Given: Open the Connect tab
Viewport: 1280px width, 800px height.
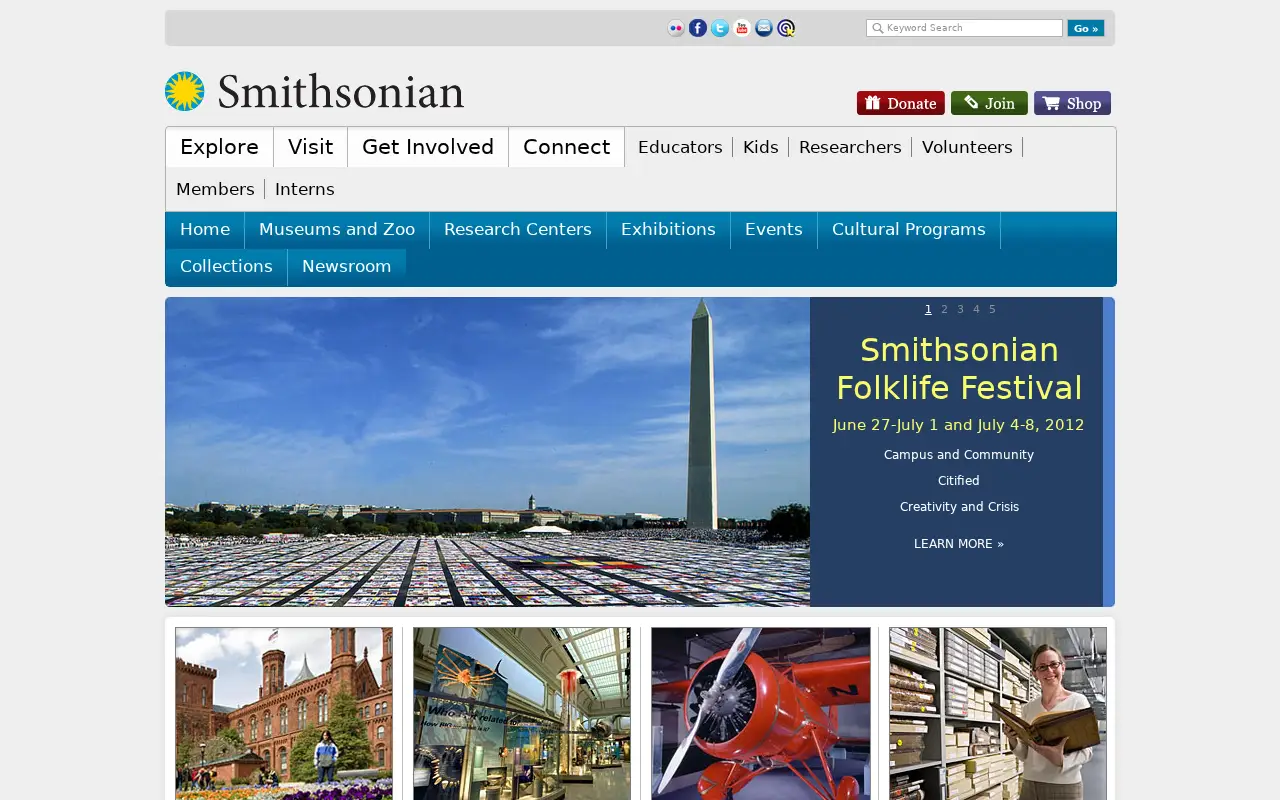Looking at the screenshot, I should pos(566,147).
